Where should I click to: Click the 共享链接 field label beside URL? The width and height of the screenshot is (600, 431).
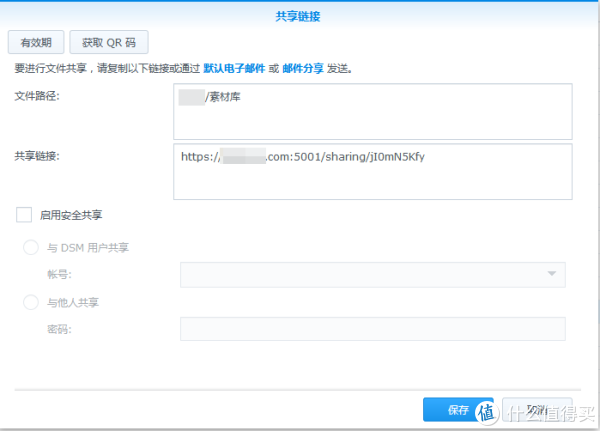[37, 157]
